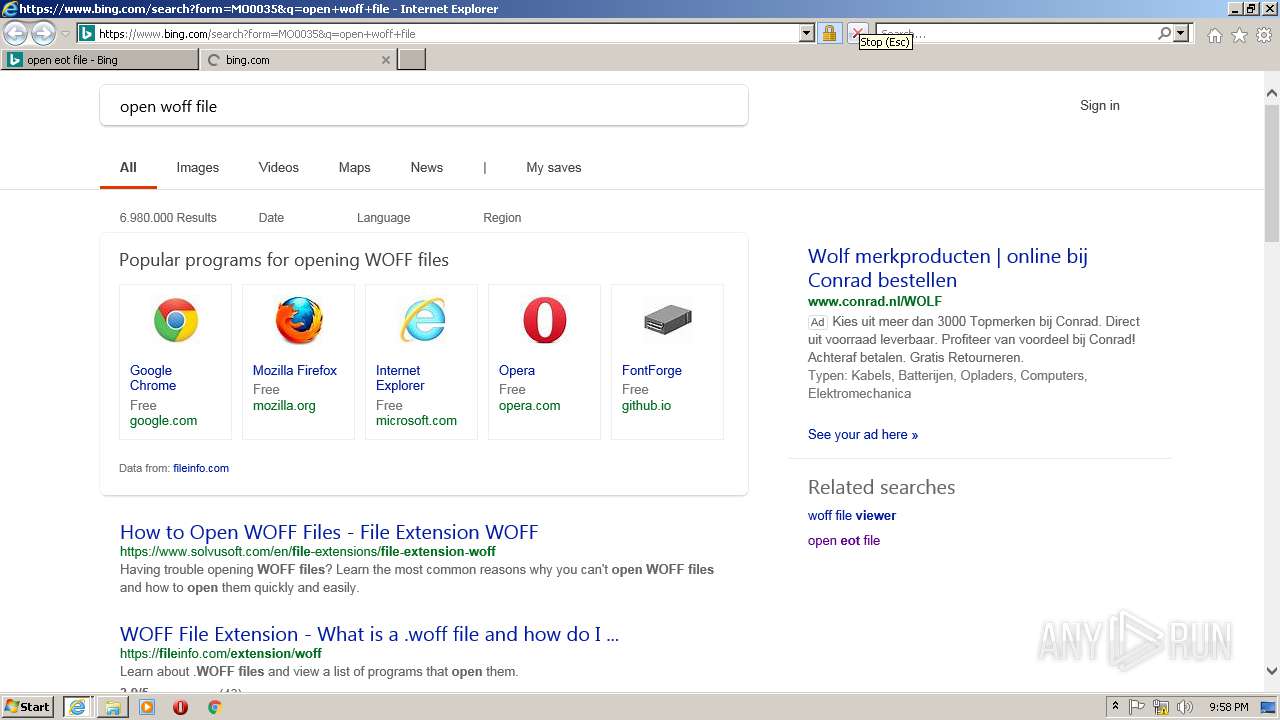Expand the Region filter
This screenshot has height=720, width=1280.
click(502, 217)
